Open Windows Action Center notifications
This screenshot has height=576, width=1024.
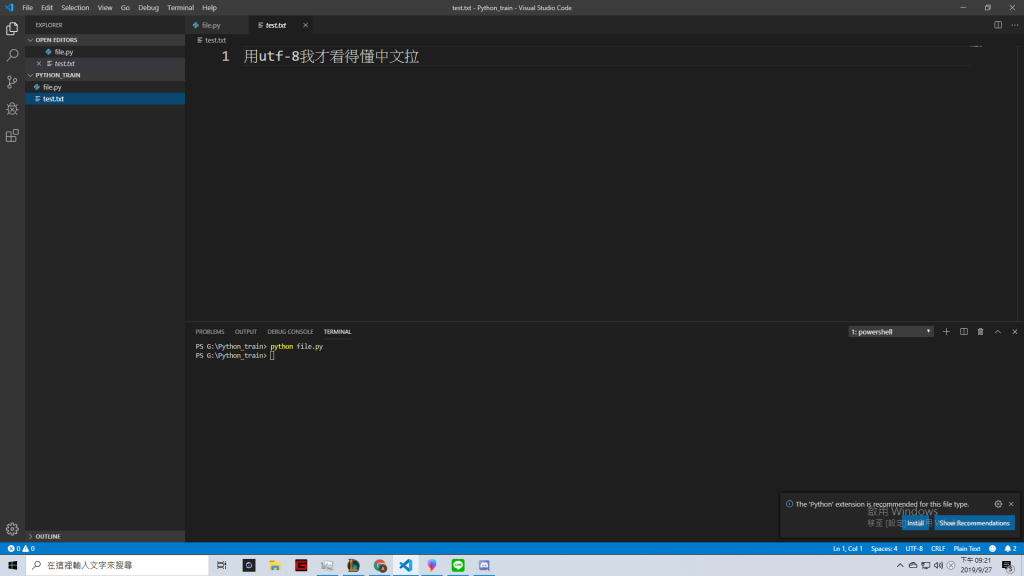[x=1008, y=566]
